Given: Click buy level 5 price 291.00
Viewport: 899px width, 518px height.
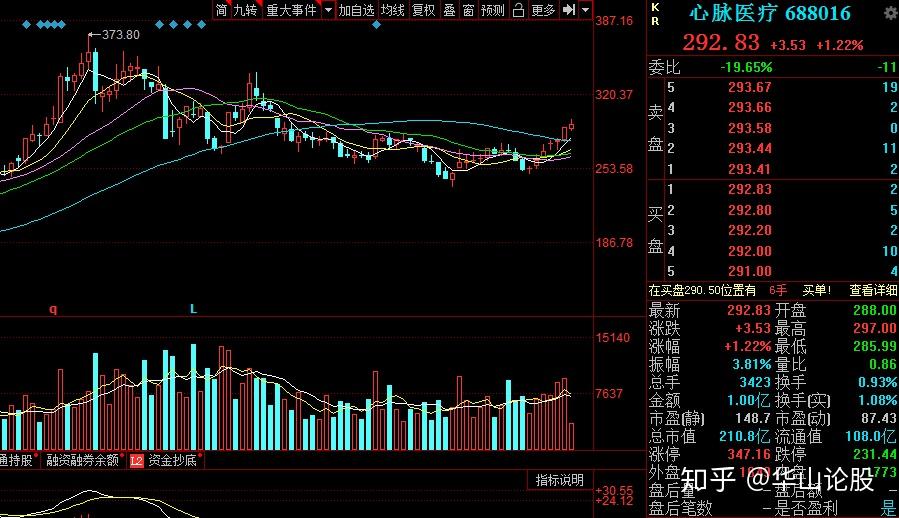Looking at the screenshot, I should (x=750, y=271).
